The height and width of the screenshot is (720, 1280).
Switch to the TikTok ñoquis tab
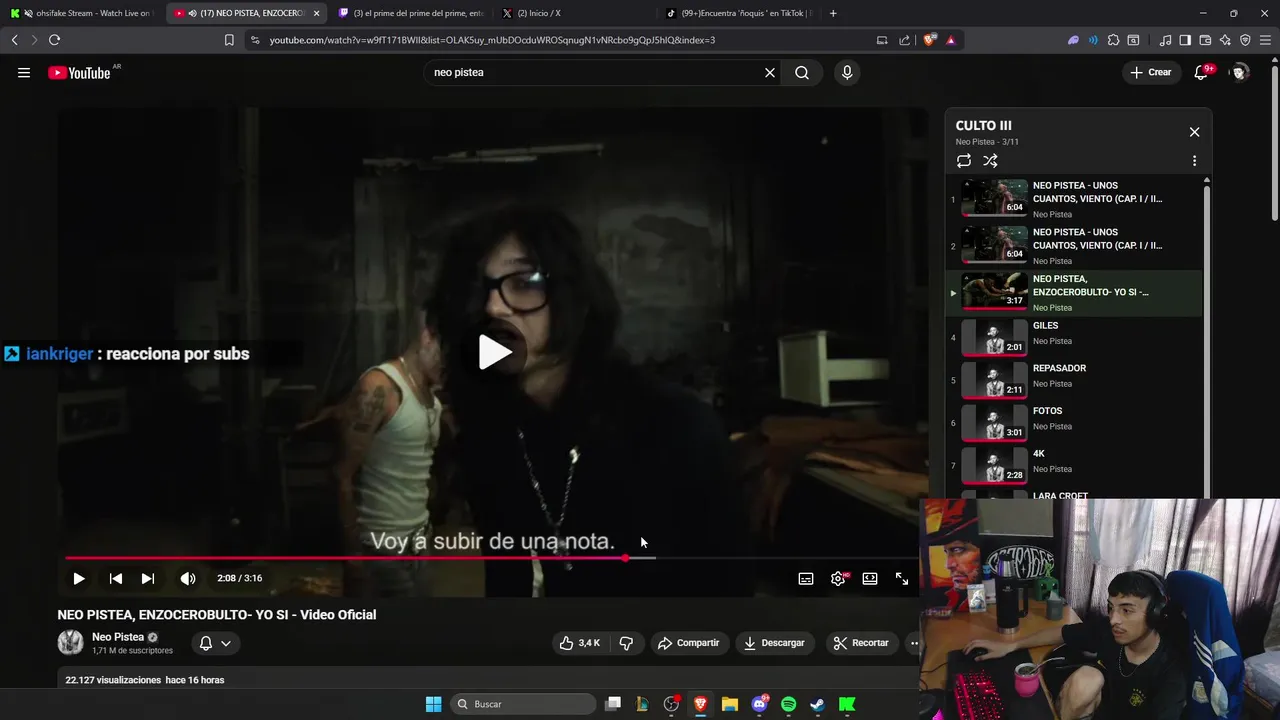coord(738,13)
